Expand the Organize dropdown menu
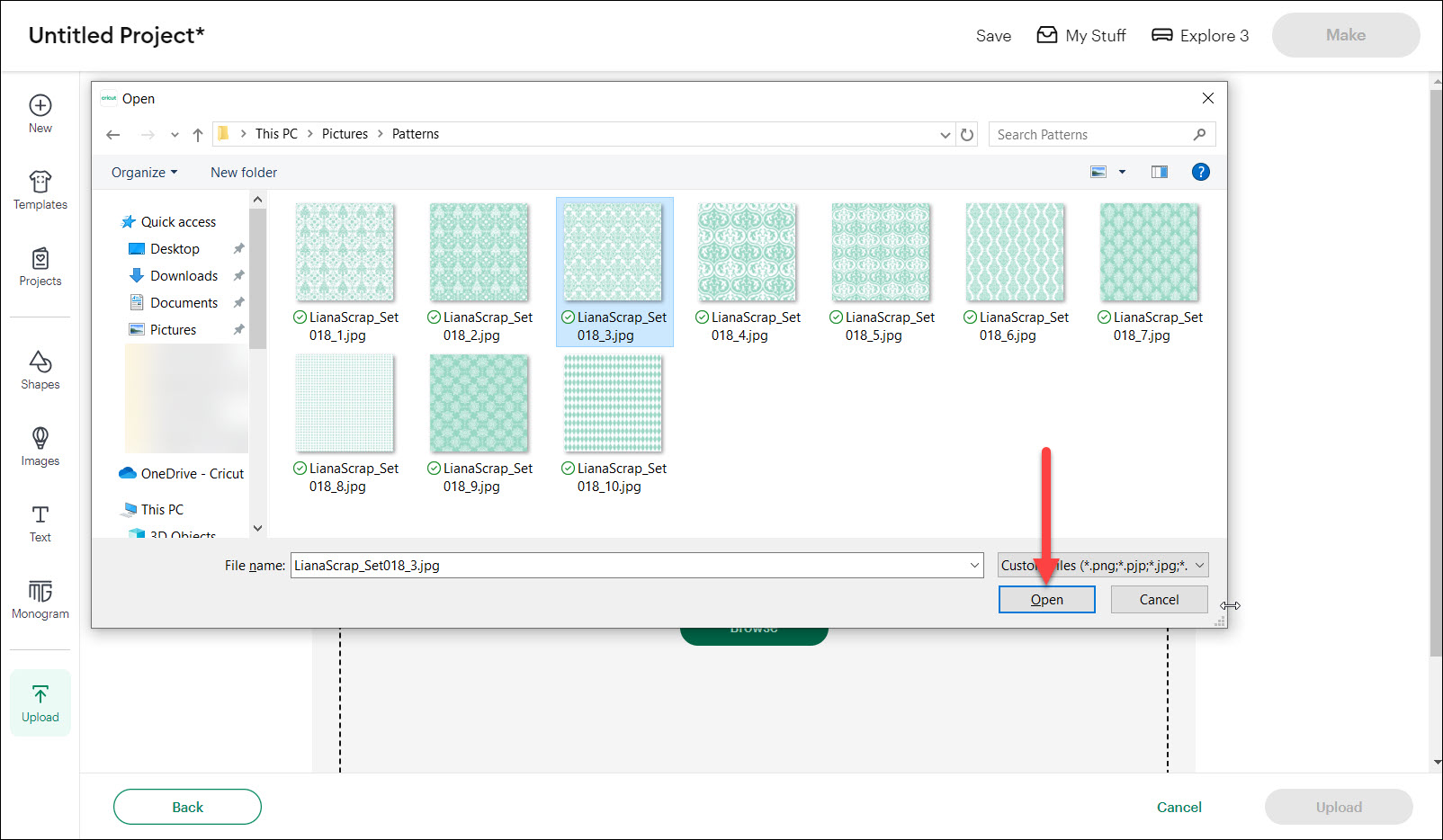Screen dimensions: 1443x840 pyautogui.click(x=144, y=173)
